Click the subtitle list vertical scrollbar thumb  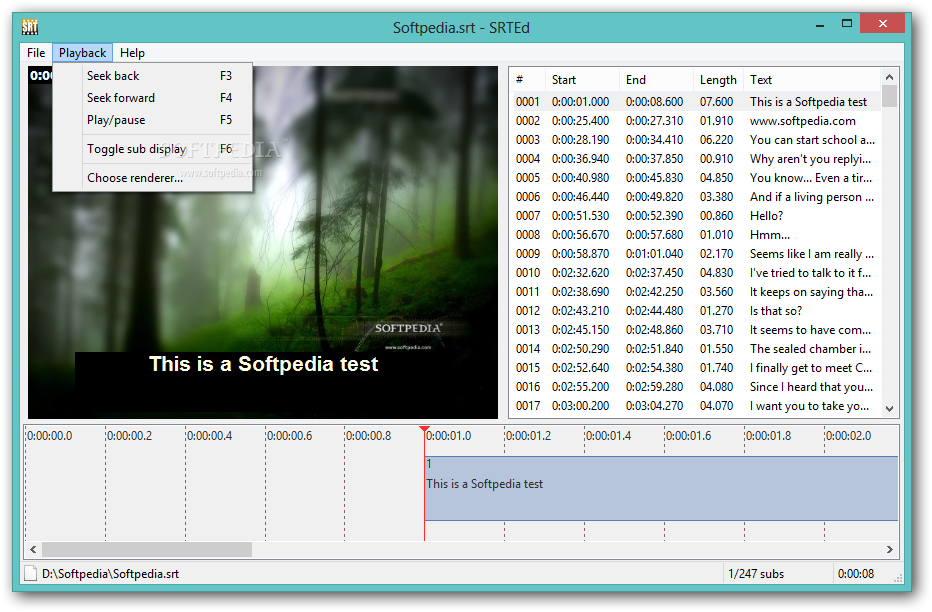(x=889, y=96)
